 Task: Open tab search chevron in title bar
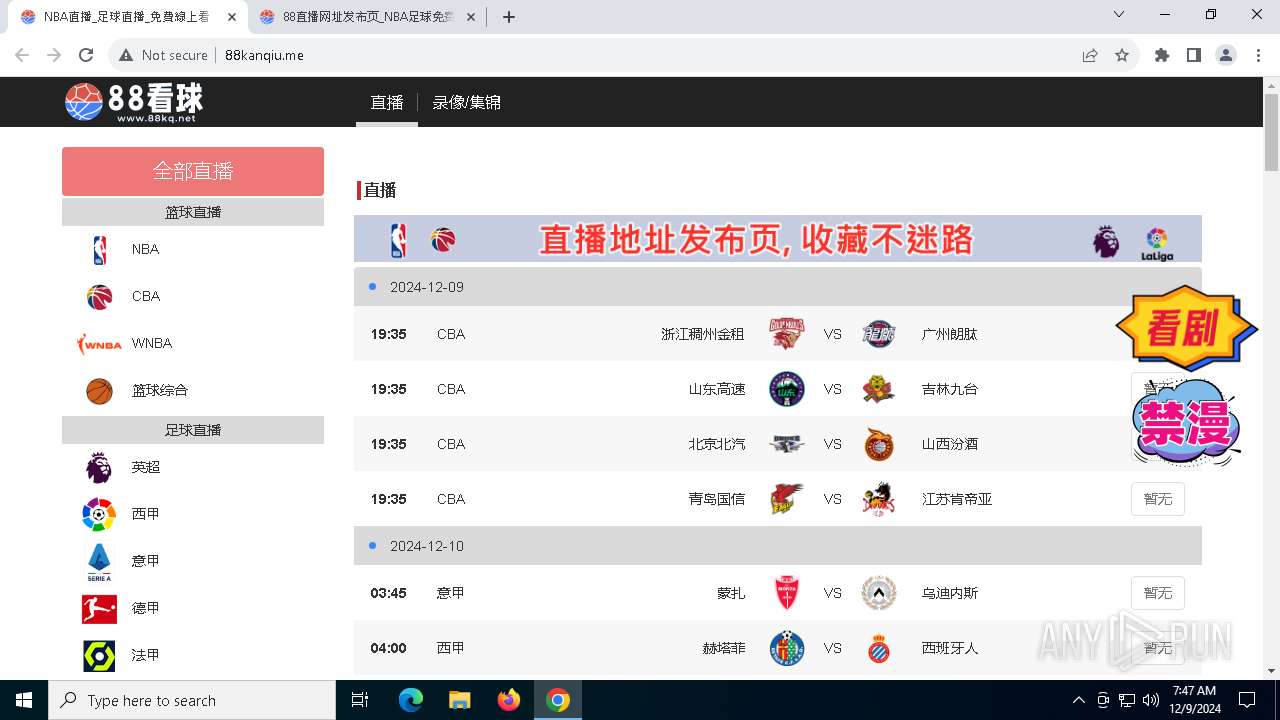pos(1119,15)
